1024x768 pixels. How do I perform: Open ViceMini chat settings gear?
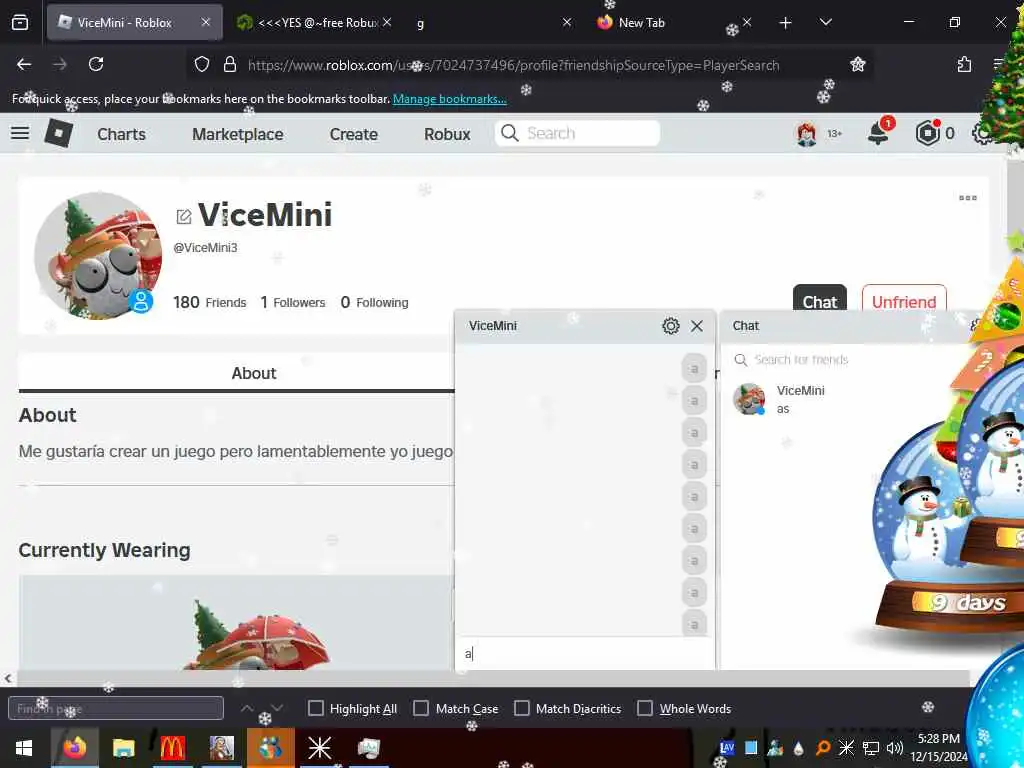click(671, 326)
